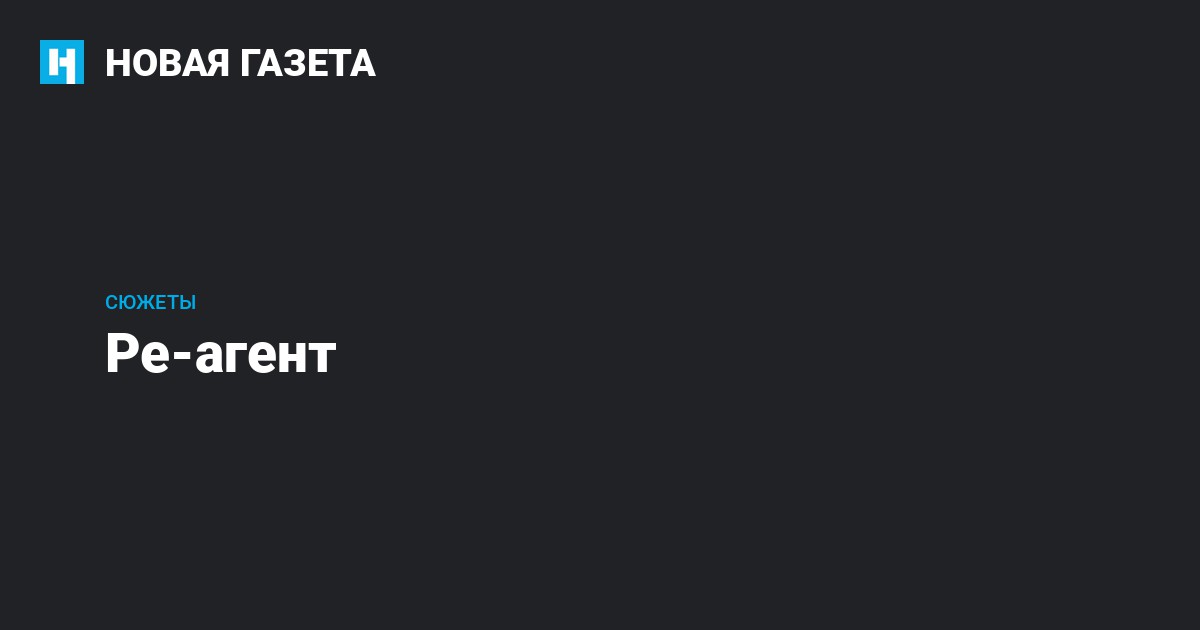Click the large white Ре-агент text
The image size is (1200, 630).
point(220,354)
